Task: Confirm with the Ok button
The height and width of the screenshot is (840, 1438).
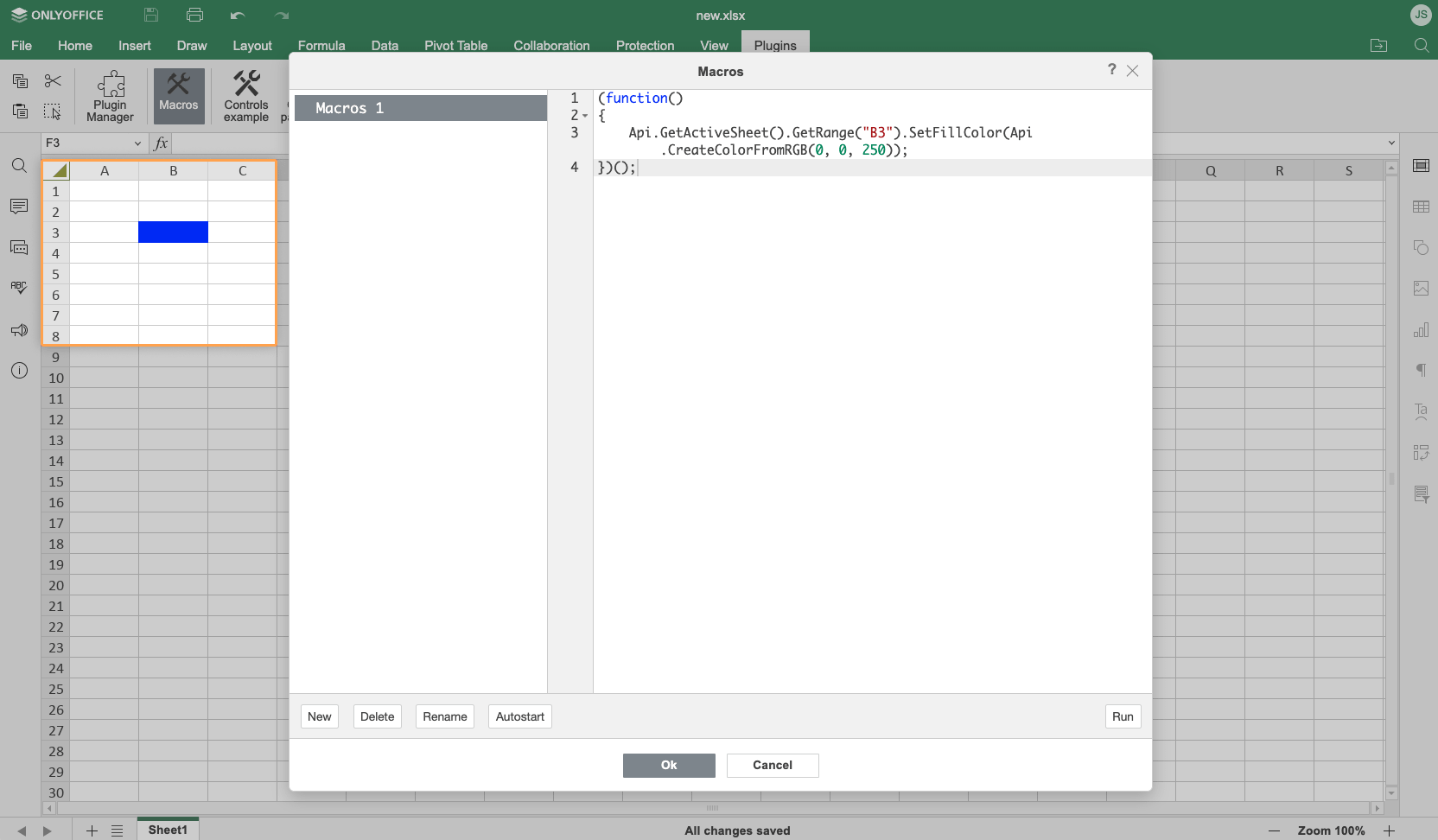Action: (x=669, y=766)
